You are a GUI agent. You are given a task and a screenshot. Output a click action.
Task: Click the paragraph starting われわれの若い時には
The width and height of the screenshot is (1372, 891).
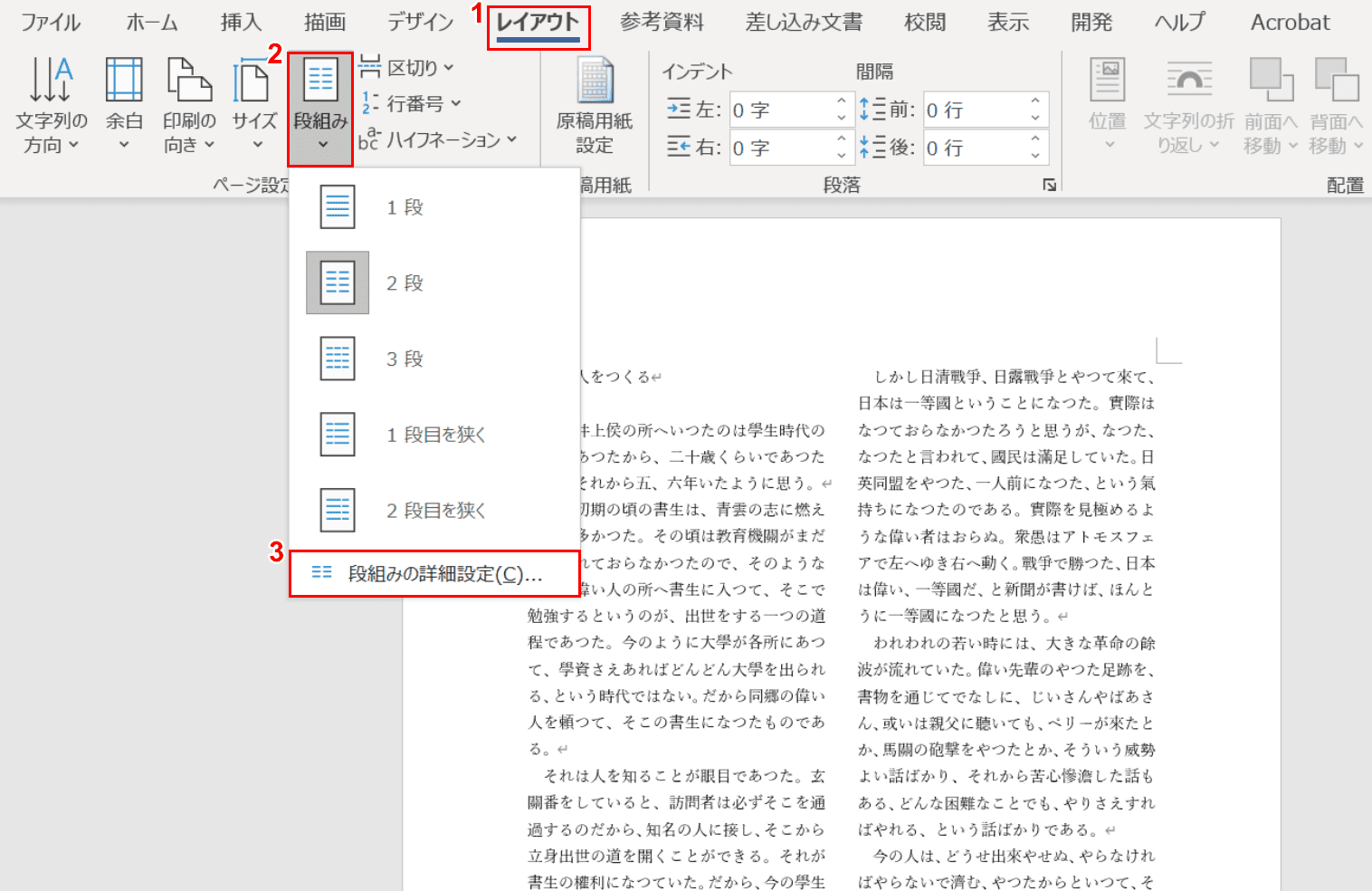[1006, 736]
